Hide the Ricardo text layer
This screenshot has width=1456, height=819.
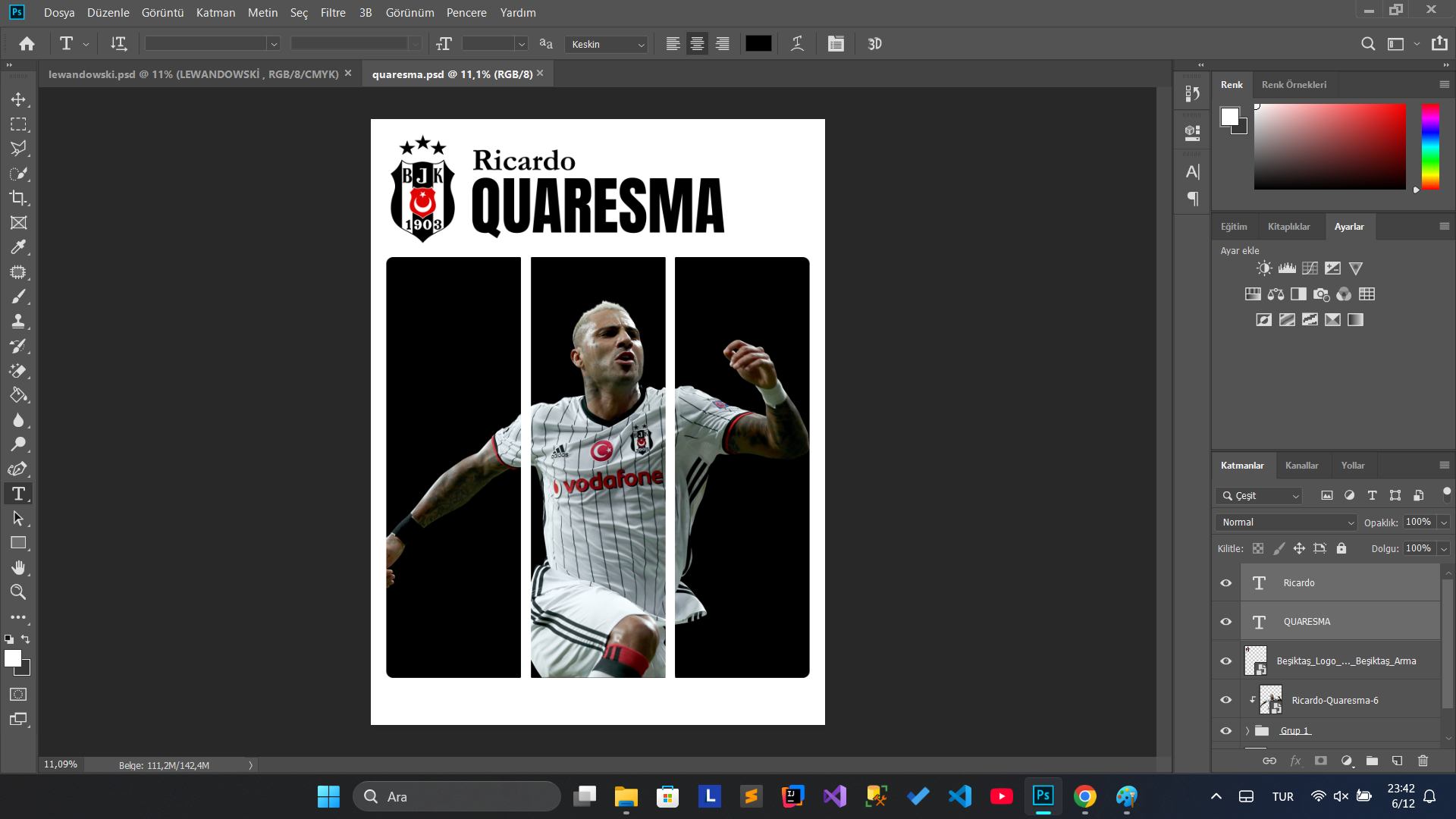pyautogui.click(x=1225, y=583)
